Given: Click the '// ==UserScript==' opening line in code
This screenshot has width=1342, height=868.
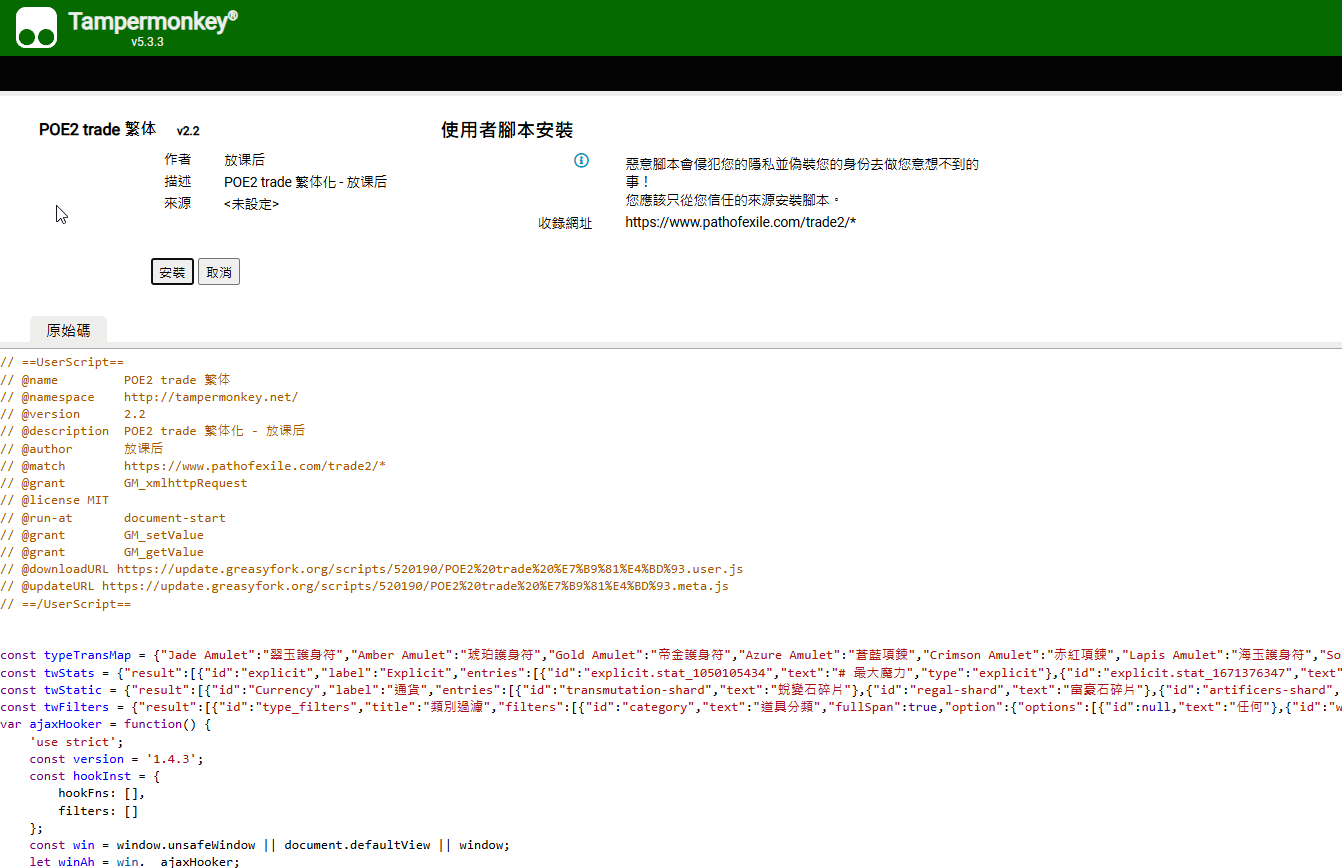Looking at the screenshot, I should (x=62, y=363).
